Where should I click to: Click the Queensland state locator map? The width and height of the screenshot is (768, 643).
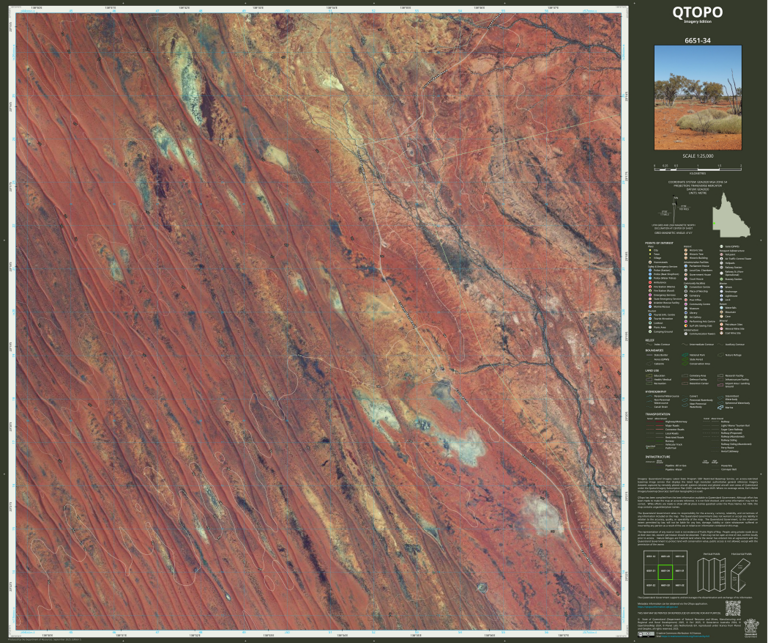click(731, 214)
